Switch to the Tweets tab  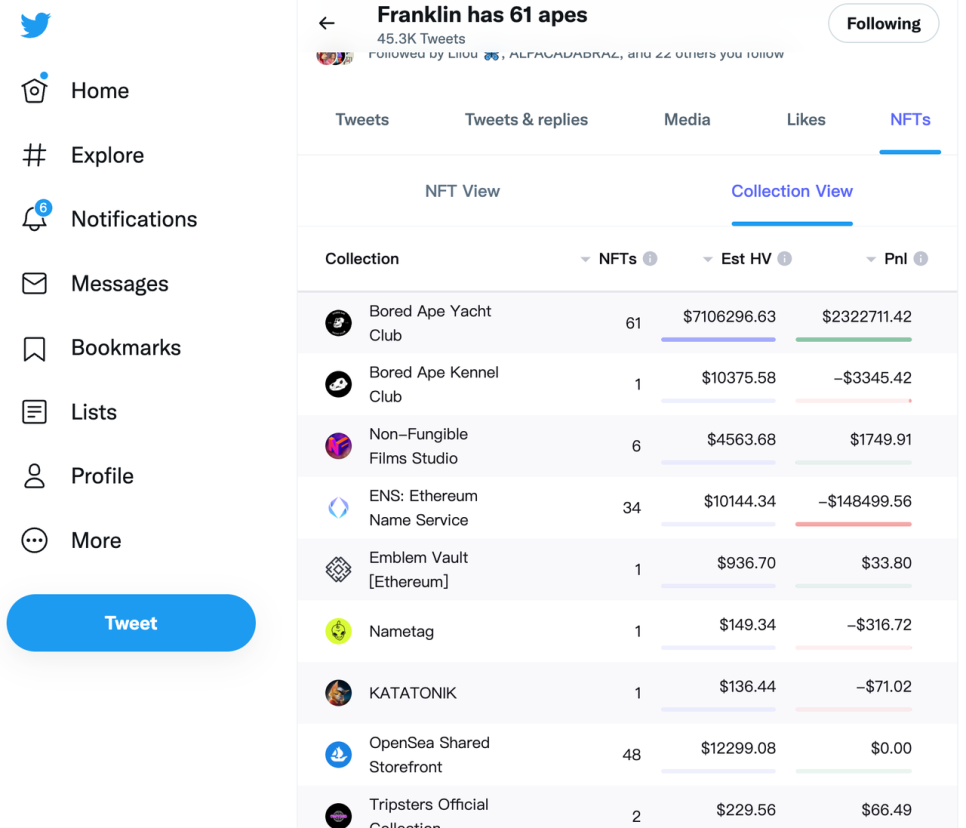click(362, 120)
